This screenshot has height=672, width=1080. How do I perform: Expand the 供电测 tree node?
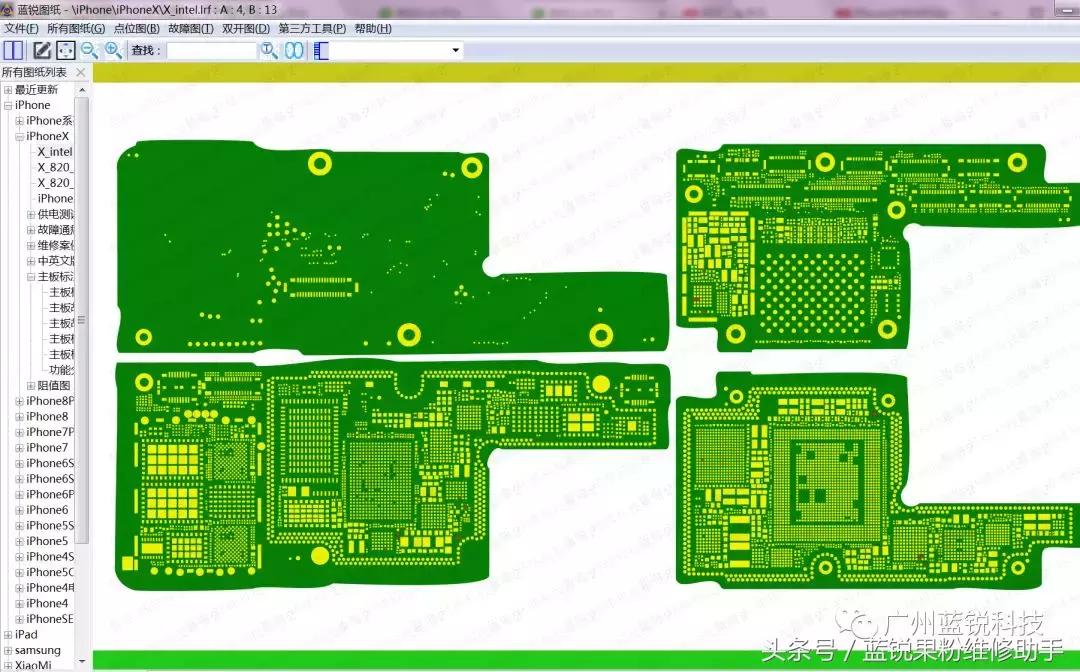point(31,214)
